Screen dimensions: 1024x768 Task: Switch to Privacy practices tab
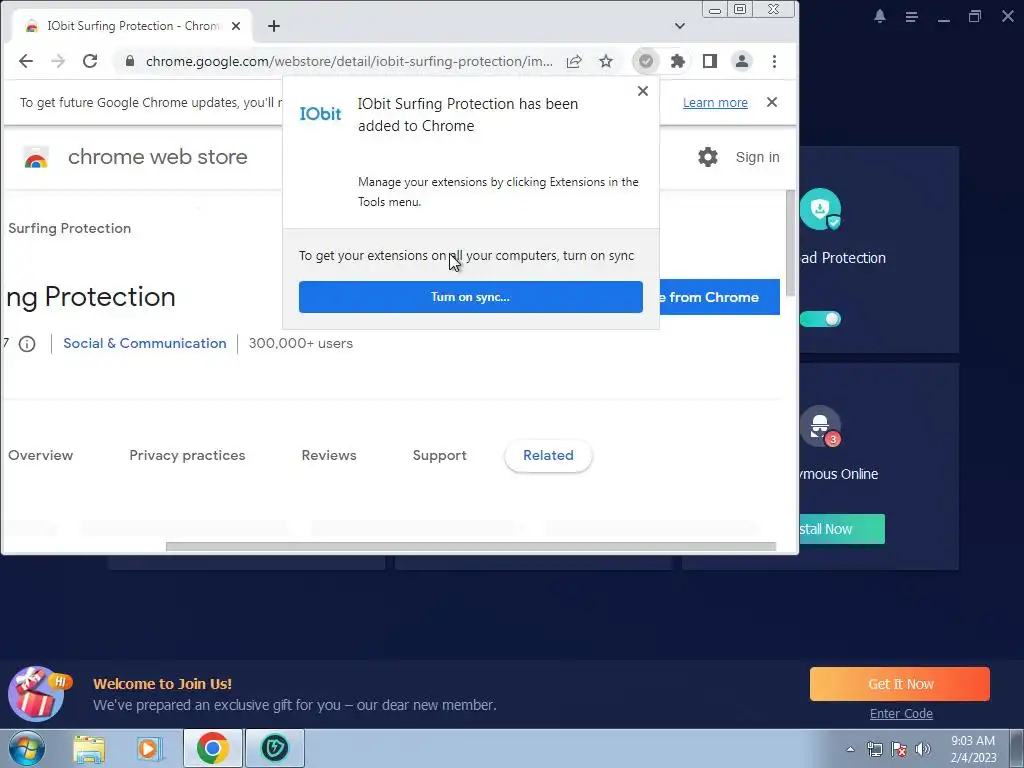pyautogui.click(x=187, y=455)
